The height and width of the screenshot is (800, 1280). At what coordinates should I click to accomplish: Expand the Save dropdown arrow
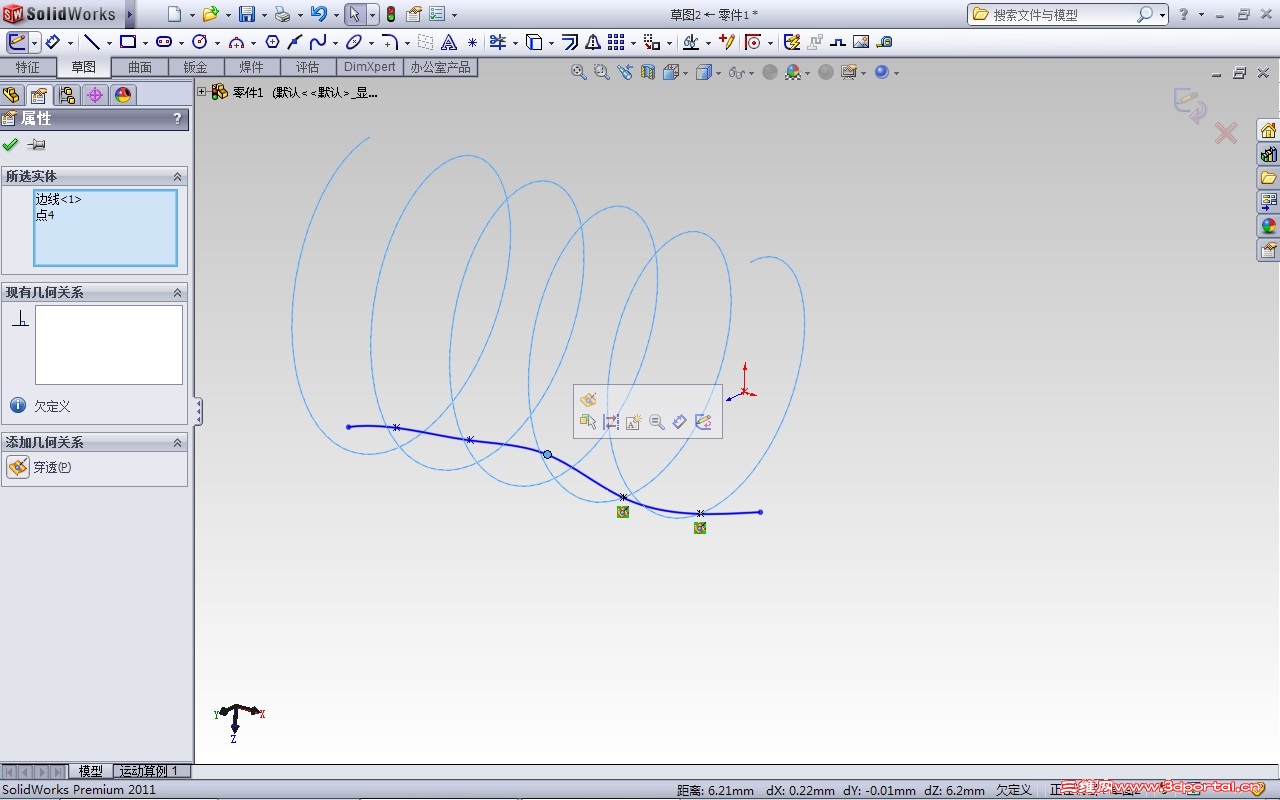point(263,15)
